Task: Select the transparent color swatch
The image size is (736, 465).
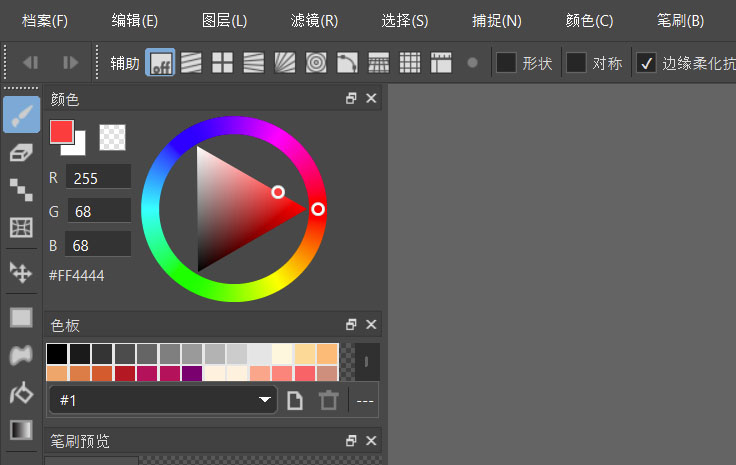Action: click(x=113, y=137)
